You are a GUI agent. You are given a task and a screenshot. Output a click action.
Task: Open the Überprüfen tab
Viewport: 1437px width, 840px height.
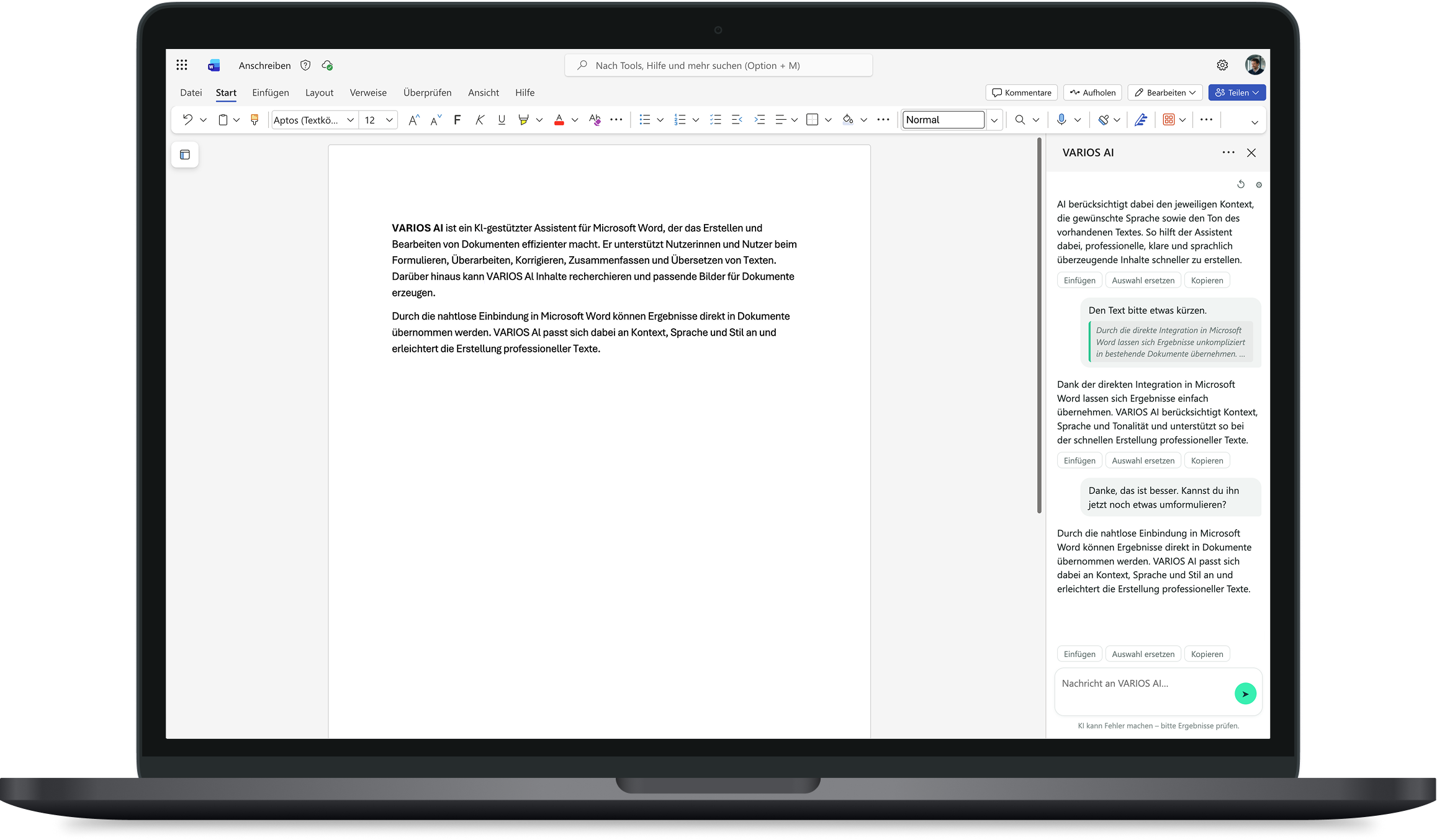click(427, 92)
